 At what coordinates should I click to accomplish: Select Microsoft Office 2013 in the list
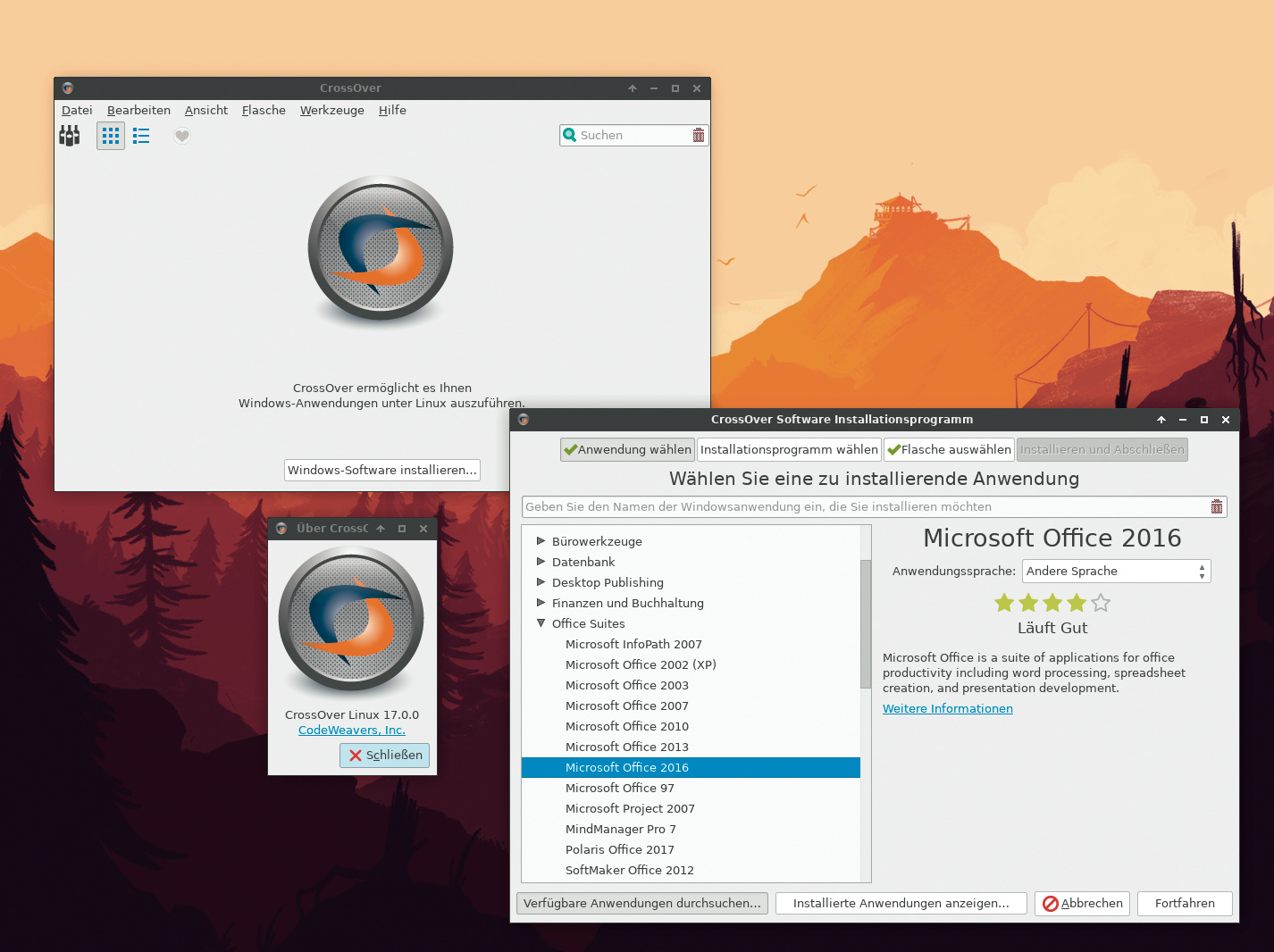click(627, 747)
